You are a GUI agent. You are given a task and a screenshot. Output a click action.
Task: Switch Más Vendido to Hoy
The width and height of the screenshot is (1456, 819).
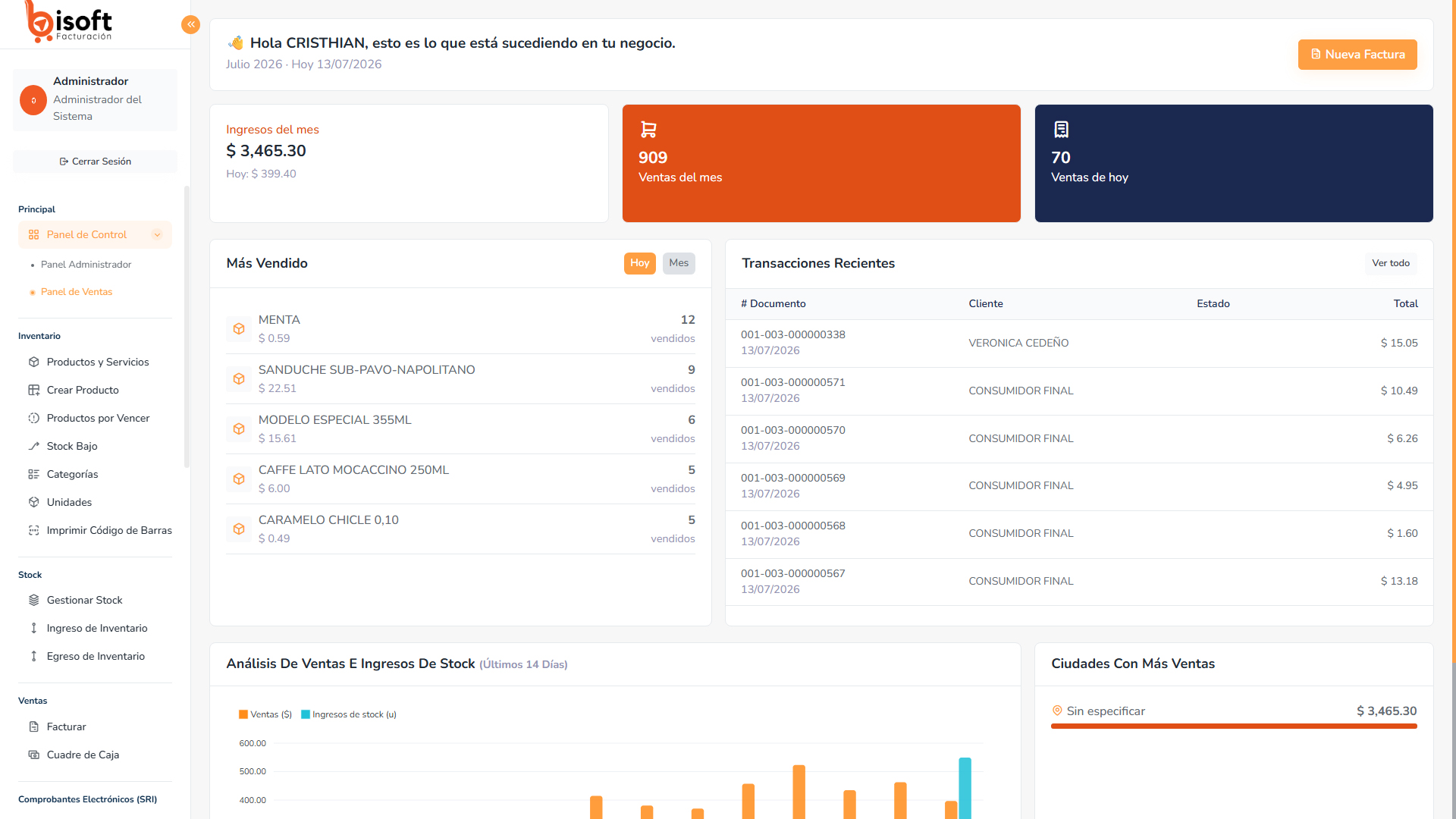pyautogui.click(x=639, y=263)
